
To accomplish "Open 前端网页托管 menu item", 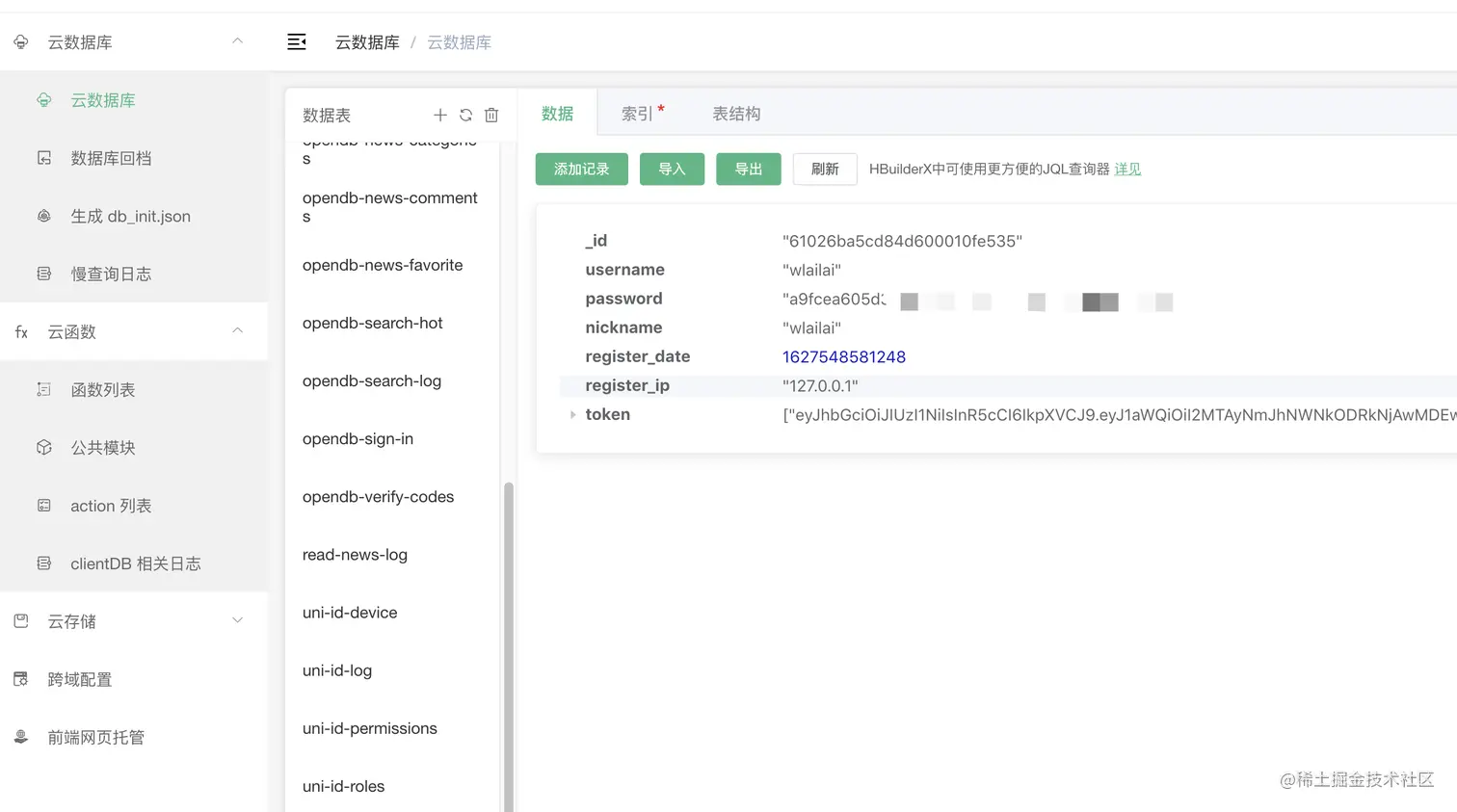I will 134,737.
